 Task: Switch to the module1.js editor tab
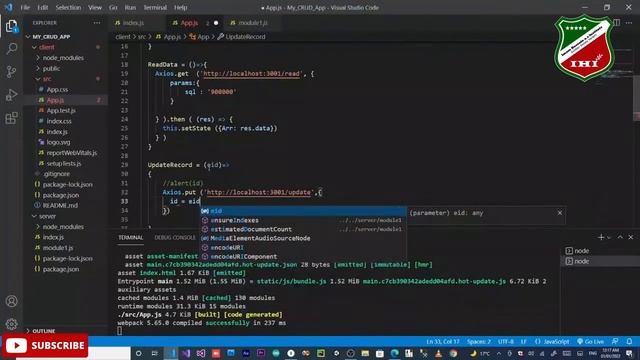click(x=253, y=23)
